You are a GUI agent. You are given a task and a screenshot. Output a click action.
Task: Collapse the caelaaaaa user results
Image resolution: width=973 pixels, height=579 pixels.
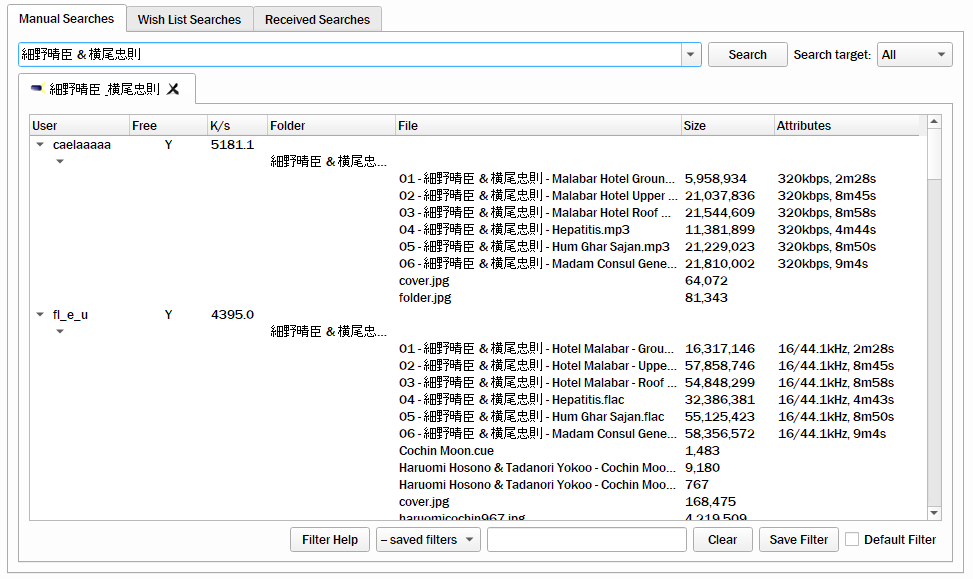pyautogui.click(x=40, y=145)
